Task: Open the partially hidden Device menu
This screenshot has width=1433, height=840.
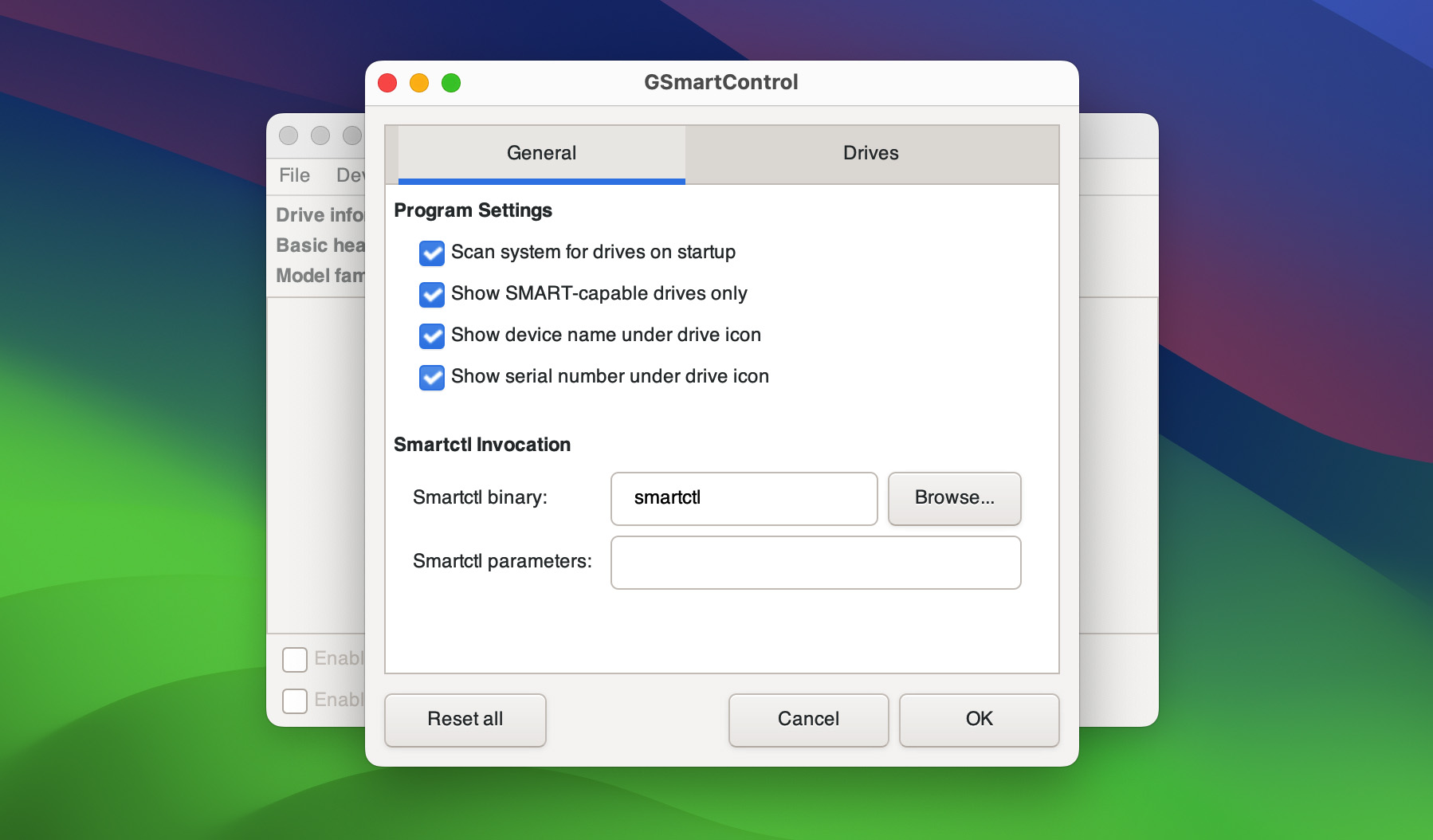Action: pyautogui.click(x=350, y=175)
